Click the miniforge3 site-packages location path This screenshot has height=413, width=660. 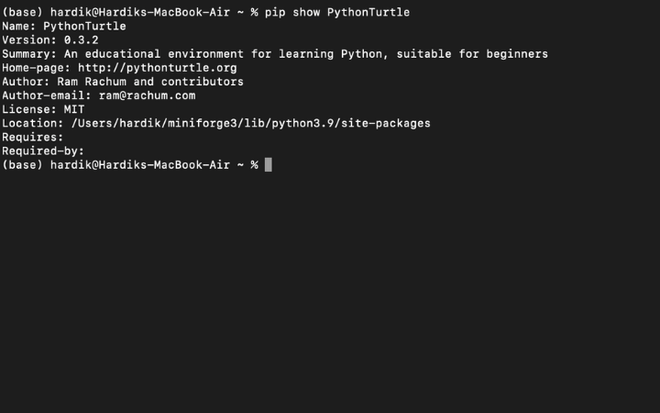point(250,123)
